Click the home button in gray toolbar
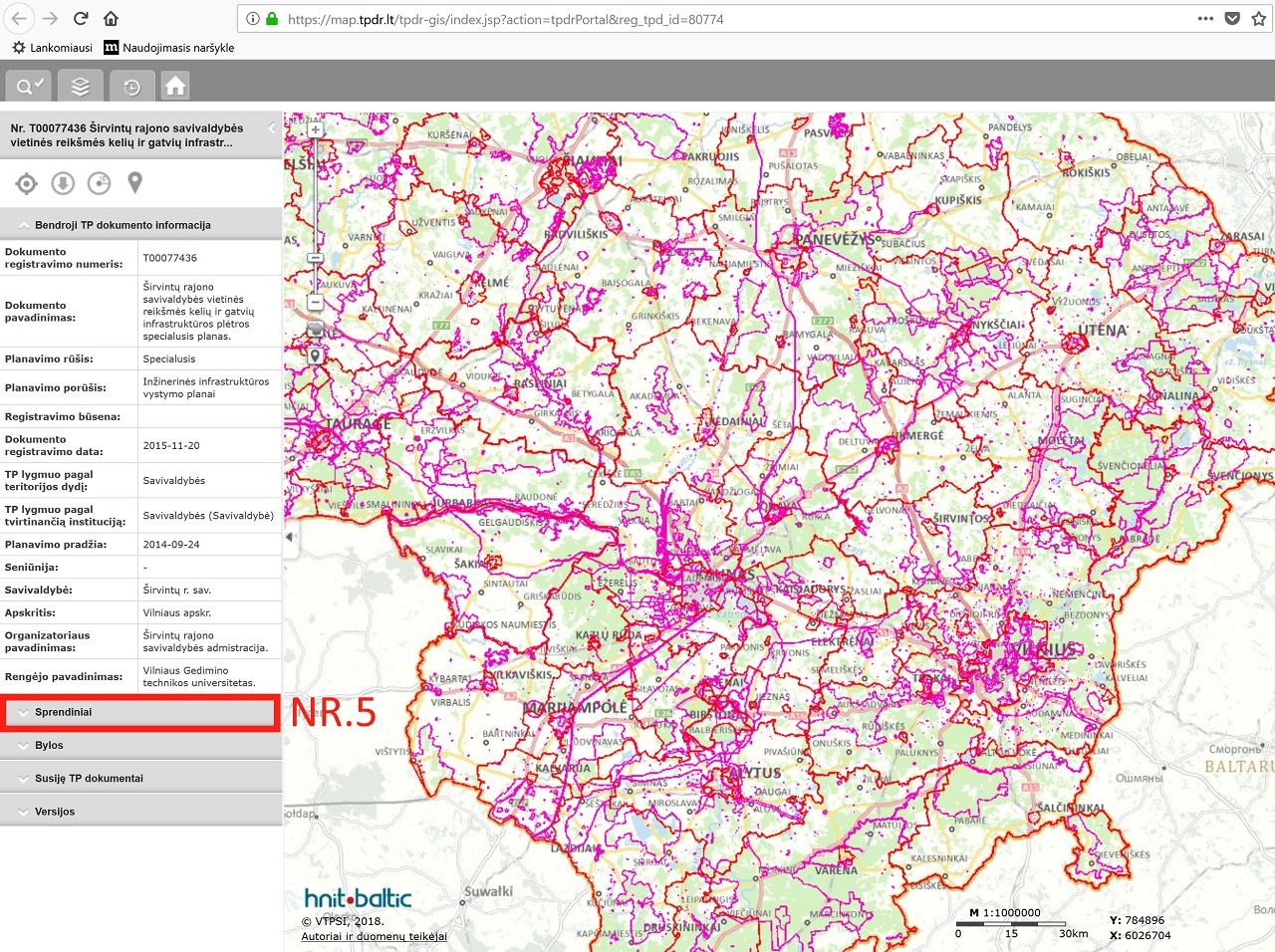 pyautogui.click(x=175, y=87)
